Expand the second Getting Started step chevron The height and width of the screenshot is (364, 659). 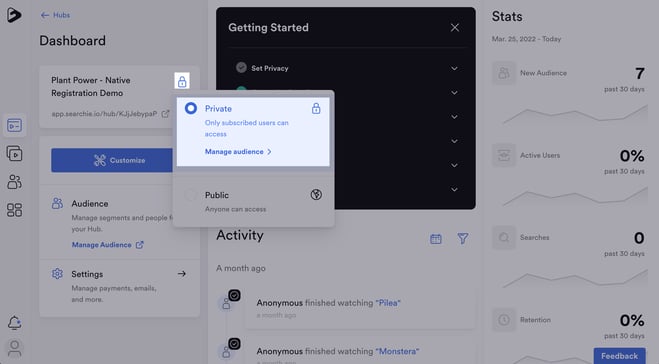[454, 92]
